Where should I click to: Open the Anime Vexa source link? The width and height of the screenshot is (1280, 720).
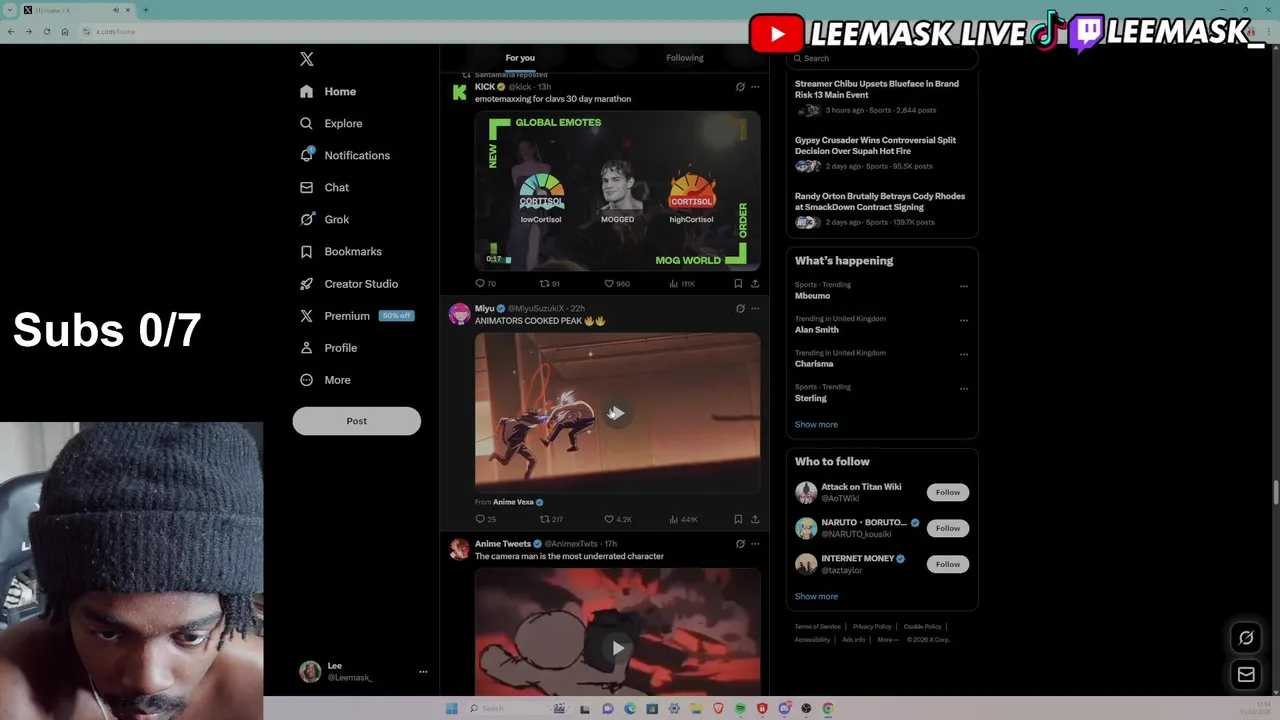coord(518,502)
